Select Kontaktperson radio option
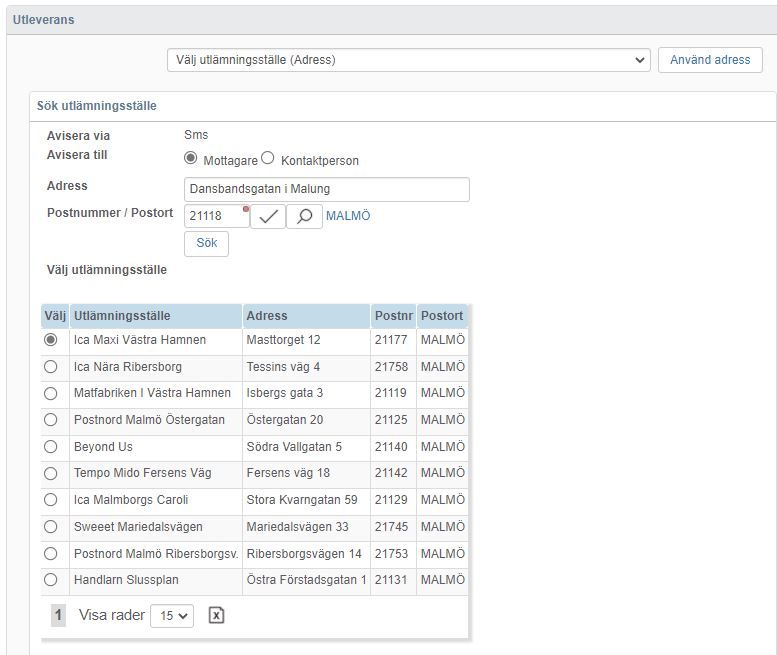777x655 pixels. 268,158
